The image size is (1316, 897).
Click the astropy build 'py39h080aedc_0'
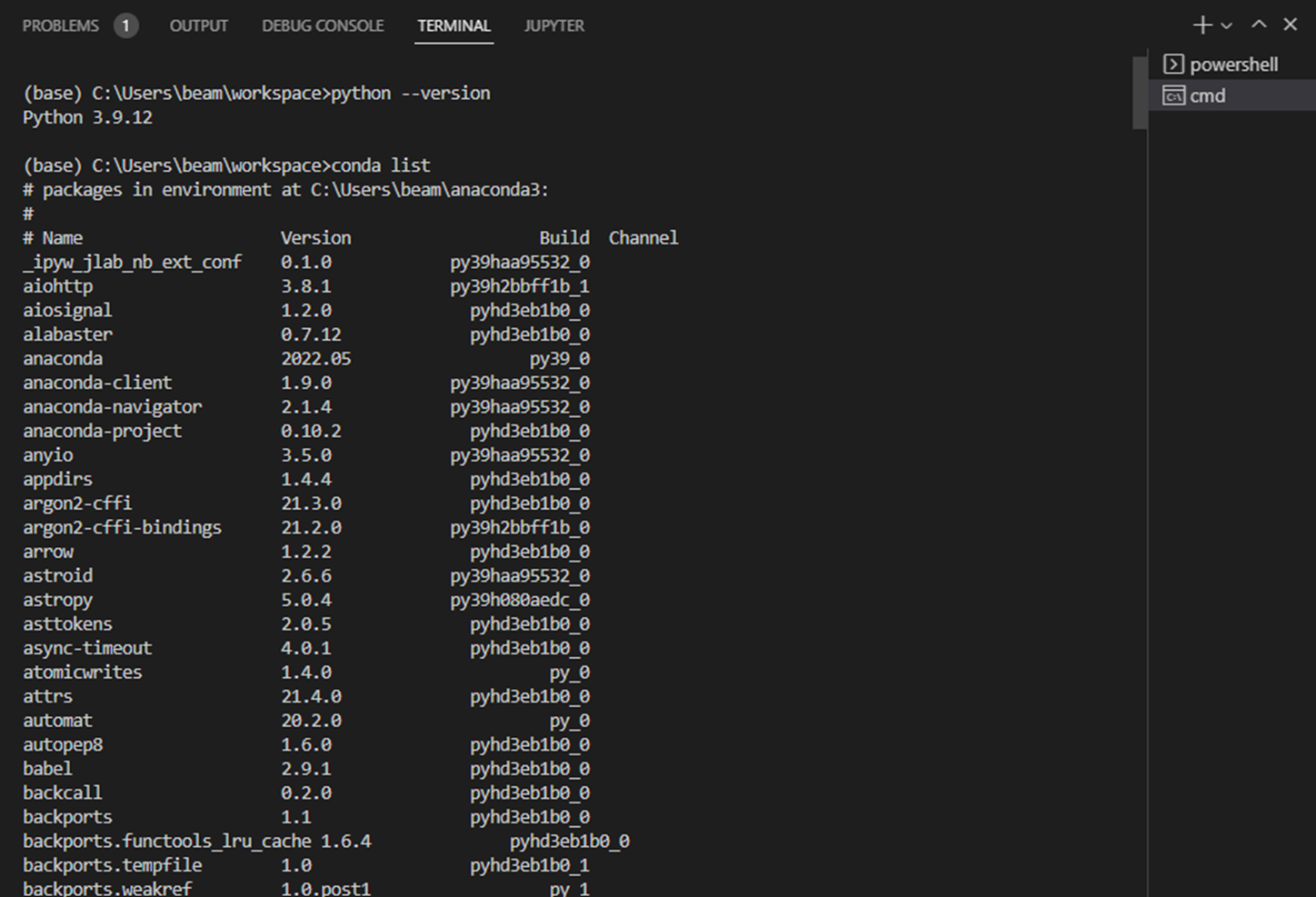(520, 600)
